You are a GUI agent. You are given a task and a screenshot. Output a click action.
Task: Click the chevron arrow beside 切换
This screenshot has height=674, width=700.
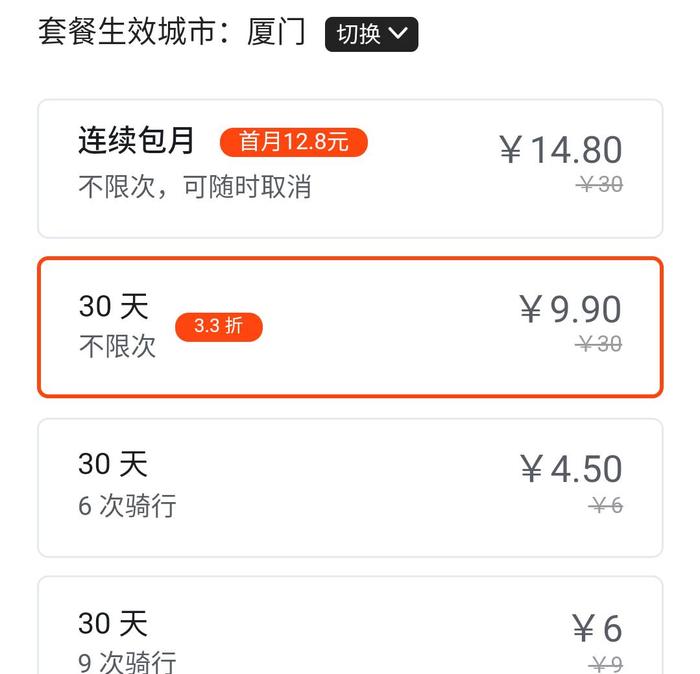(398, 33)
